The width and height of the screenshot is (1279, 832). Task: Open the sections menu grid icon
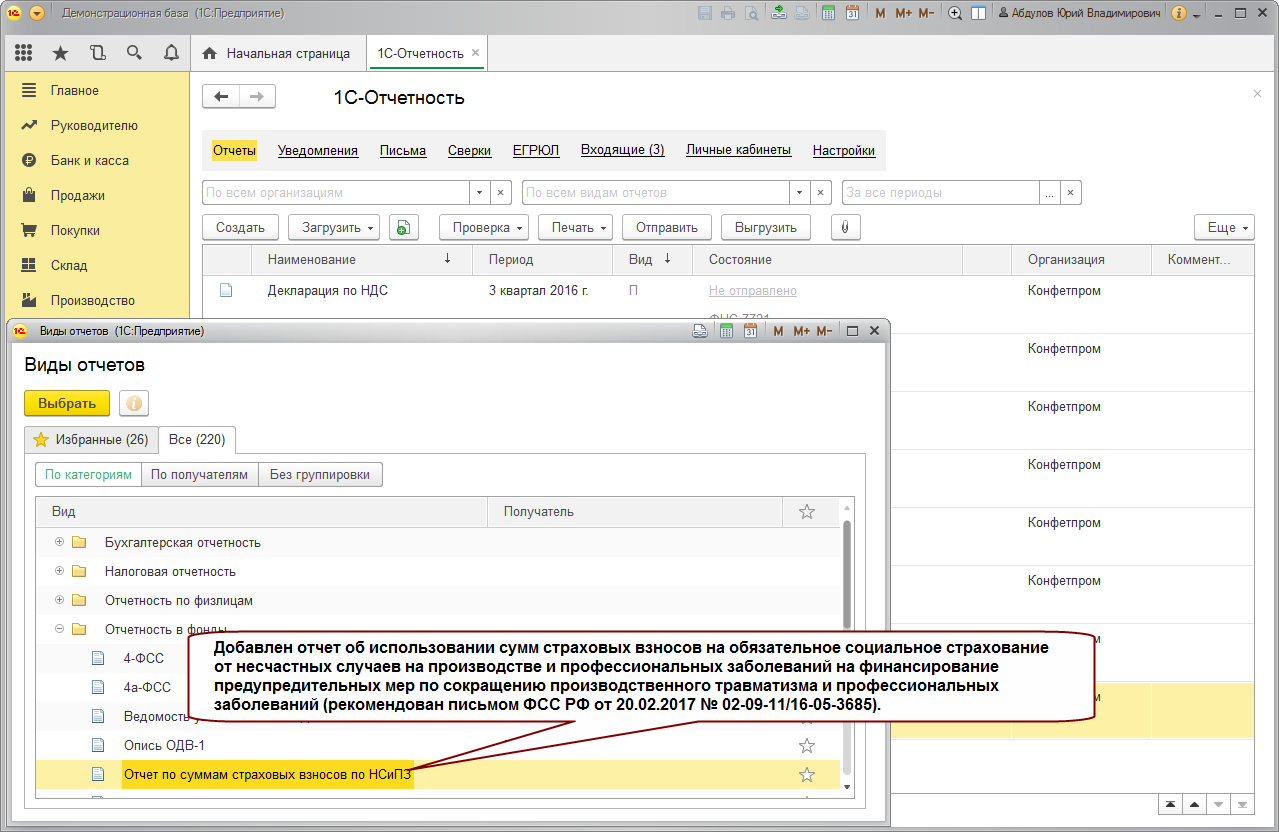24,53
